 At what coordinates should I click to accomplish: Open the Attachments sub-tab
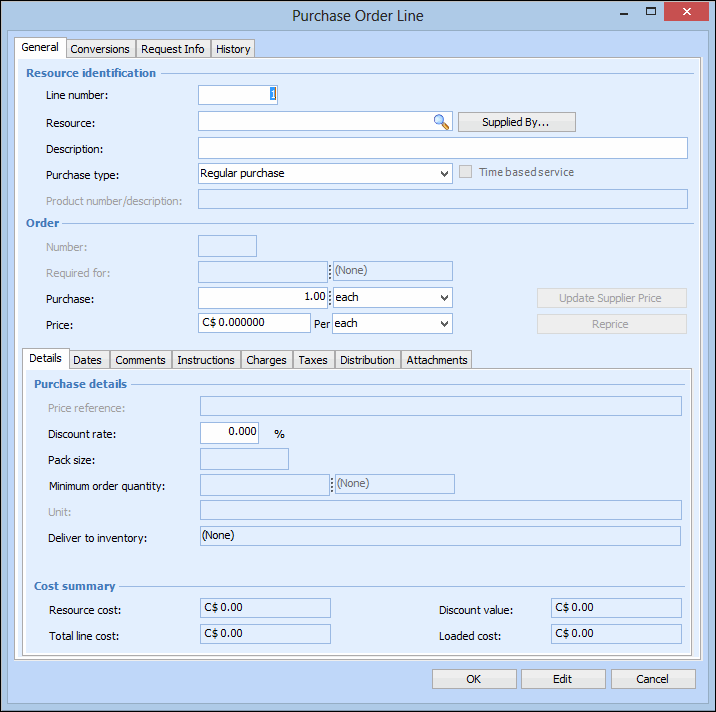[436, 360]
